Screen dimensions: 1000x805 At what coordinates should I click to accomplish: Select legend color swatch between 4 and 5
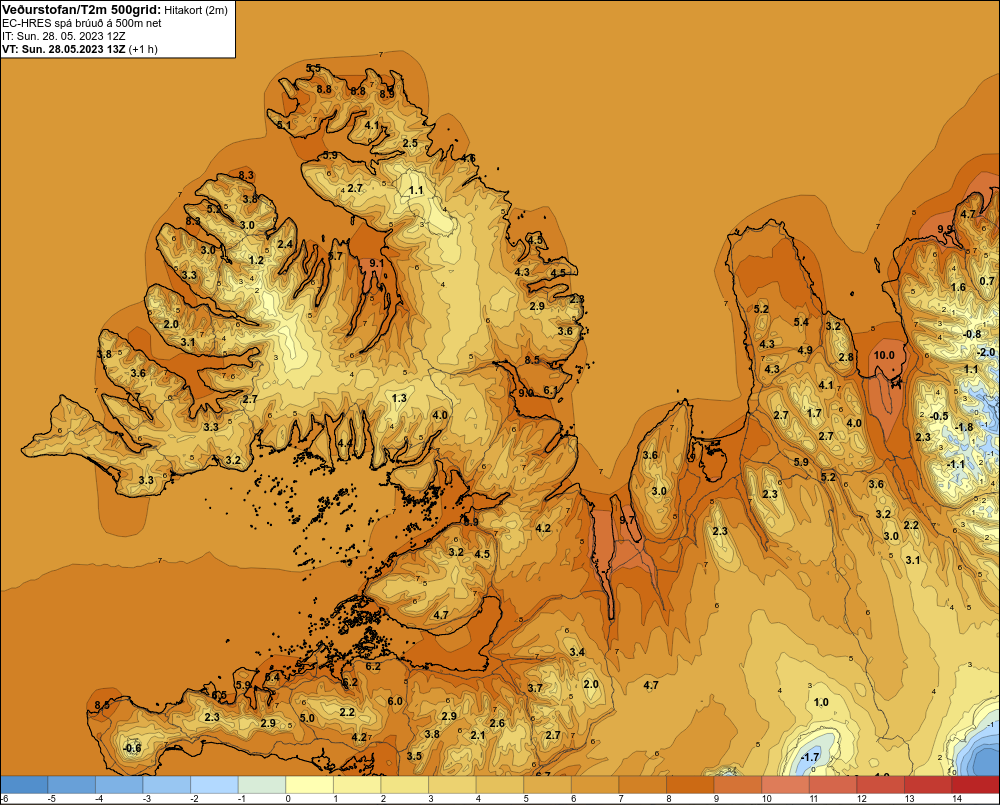click(500, 785)
